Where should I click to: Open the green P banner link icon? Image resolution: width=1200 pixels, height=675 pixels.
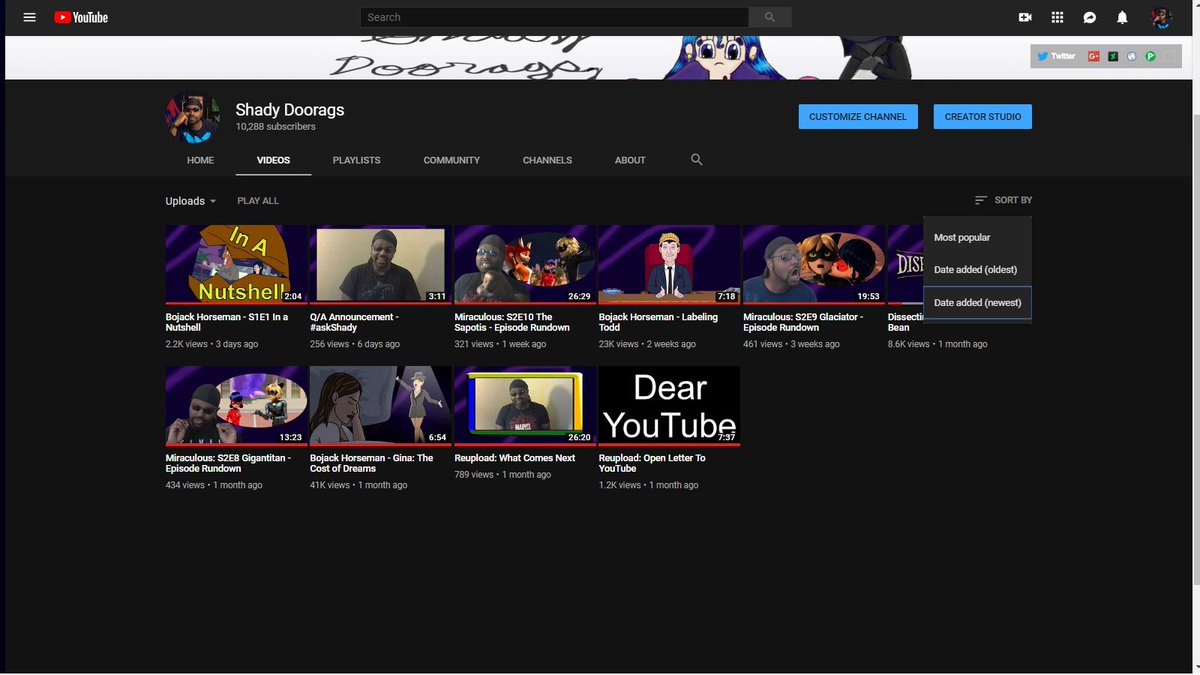(1151, 56)
